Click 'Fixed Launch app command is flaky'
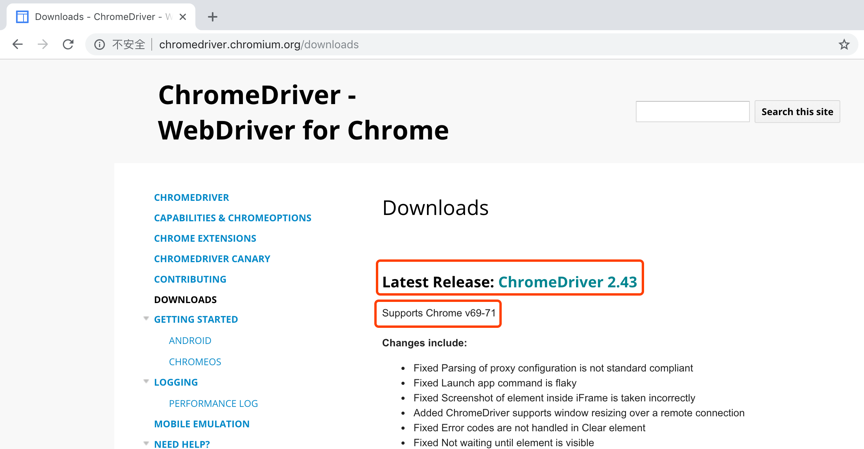 (x=495, y=383)
